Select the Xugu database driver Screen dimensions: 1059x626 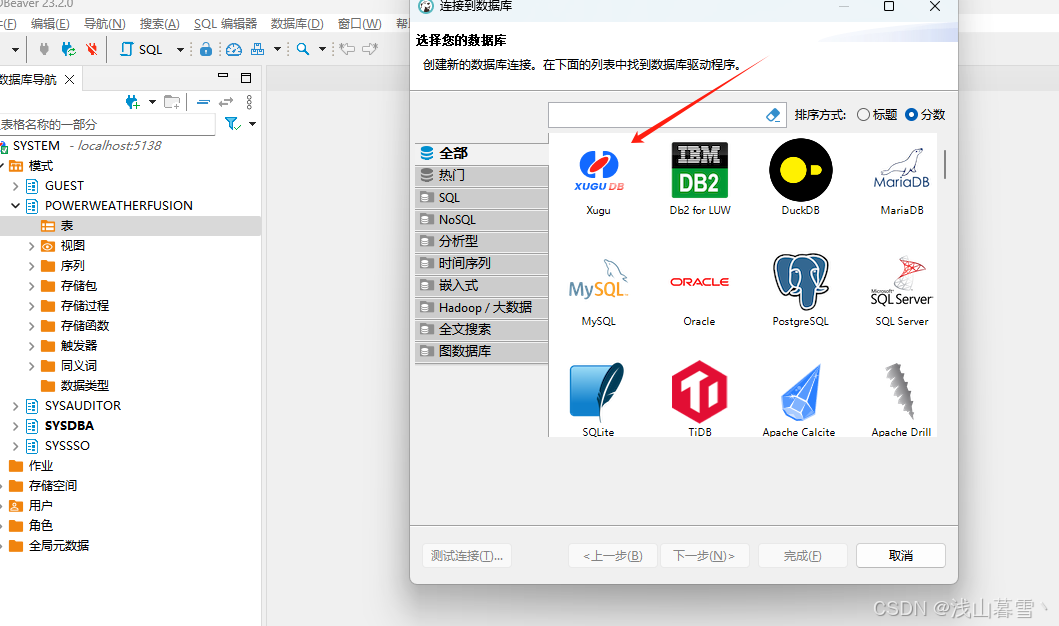(x=598, y=179)
